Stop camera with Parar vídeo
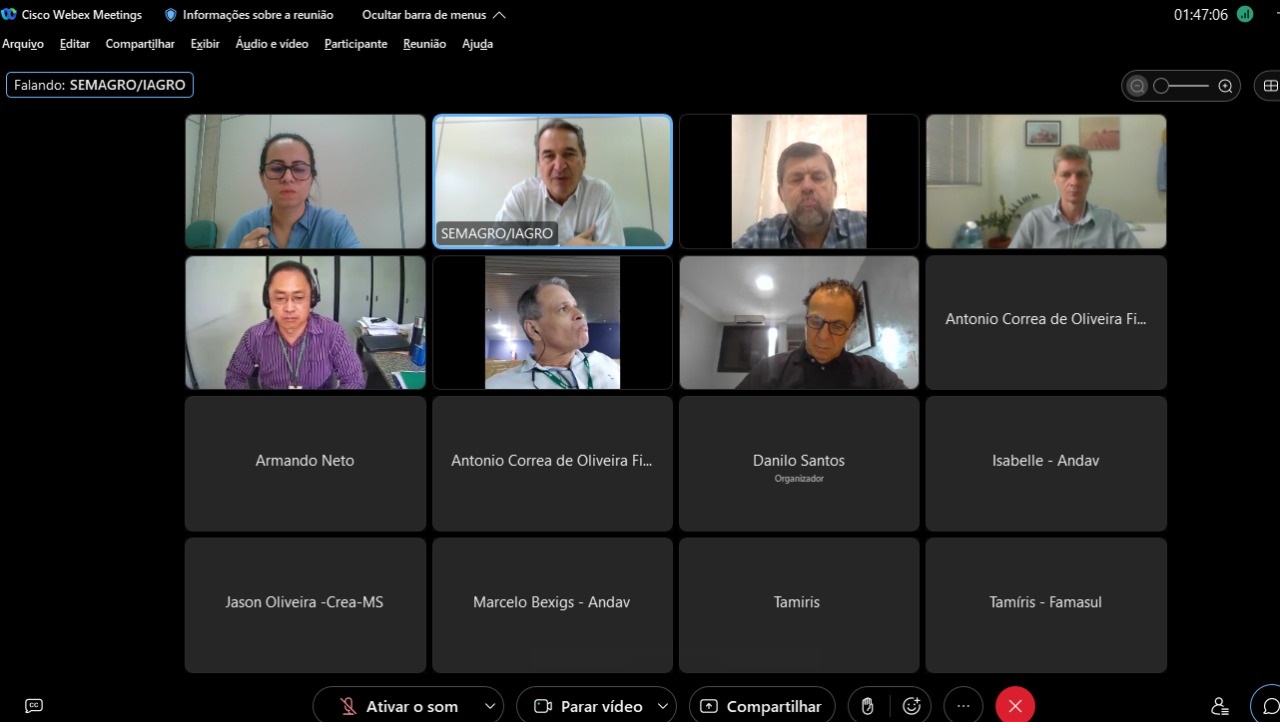Image resolution: width=1280 pixels, height=722 pixels. click(588, 706)
